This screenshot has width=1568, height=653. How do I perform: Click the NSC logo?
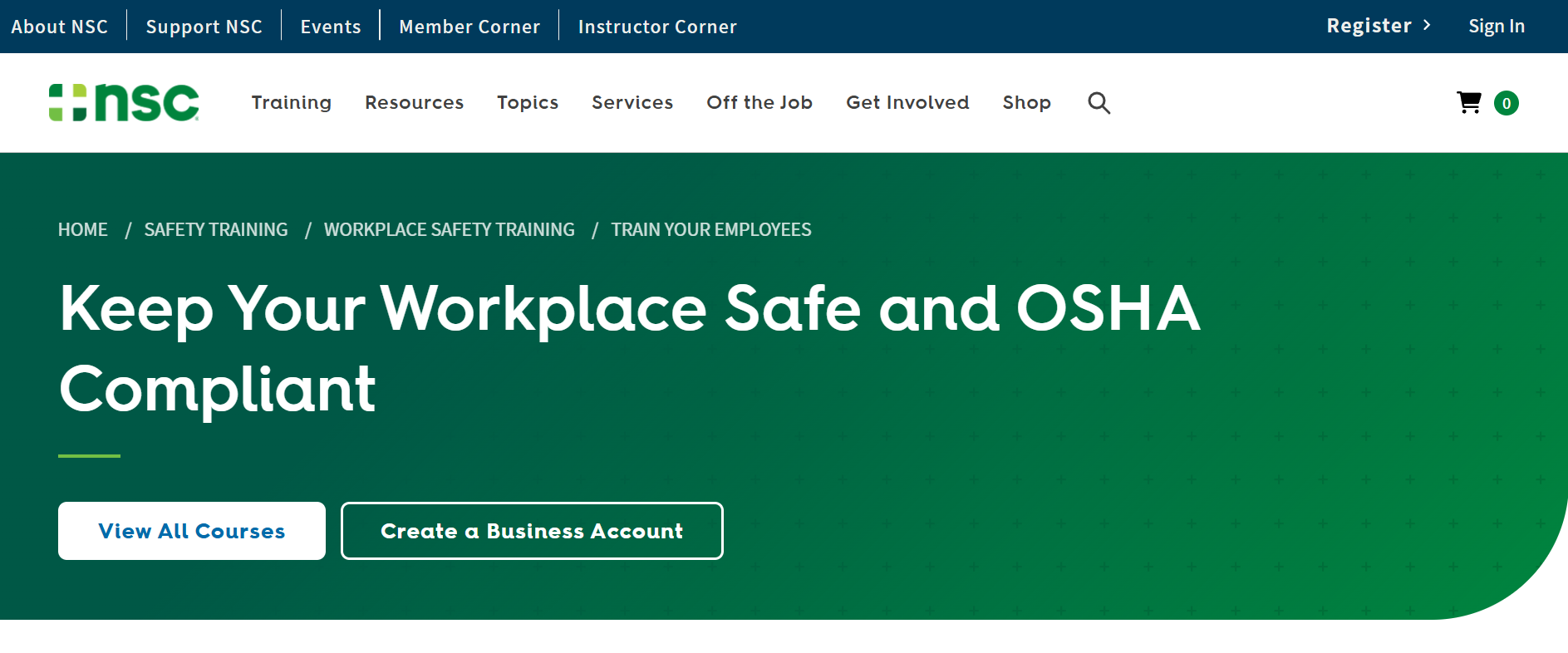(124, 102)
